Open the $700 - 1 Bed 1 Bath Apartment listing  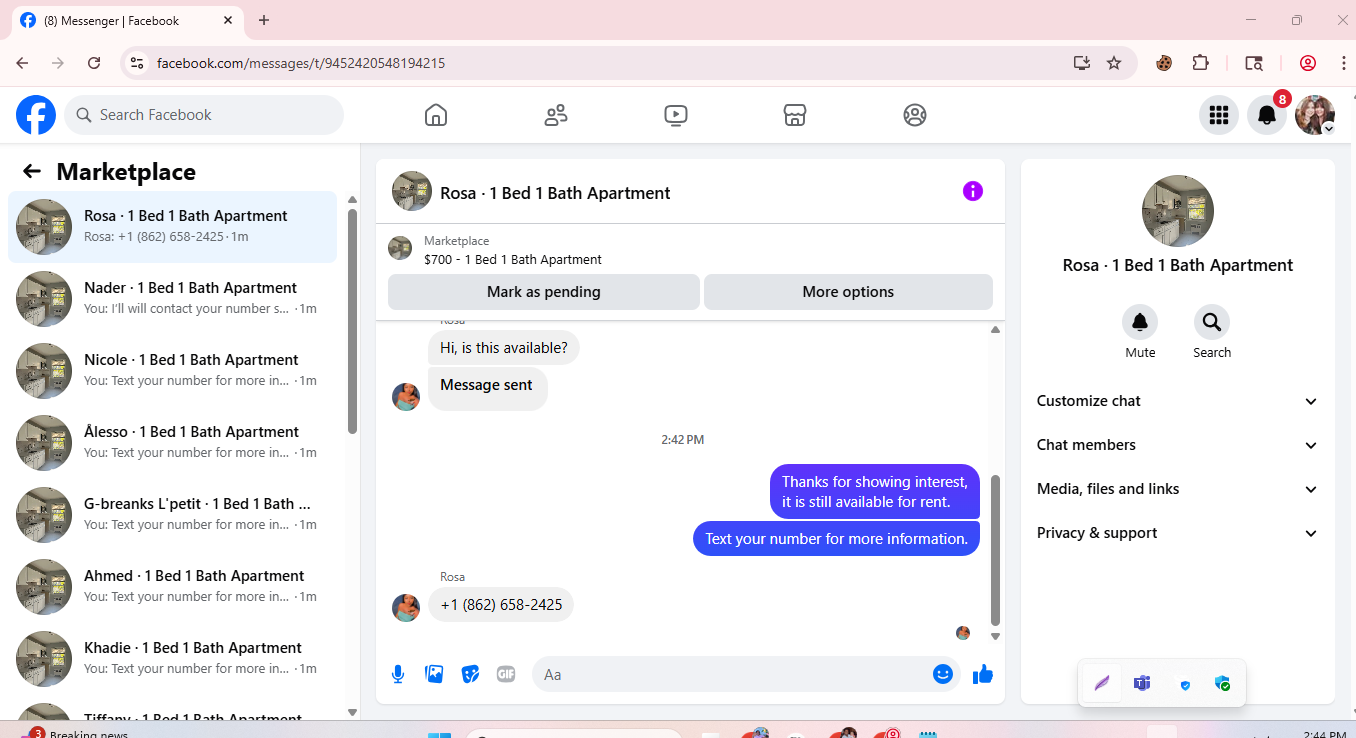(513, 259)
